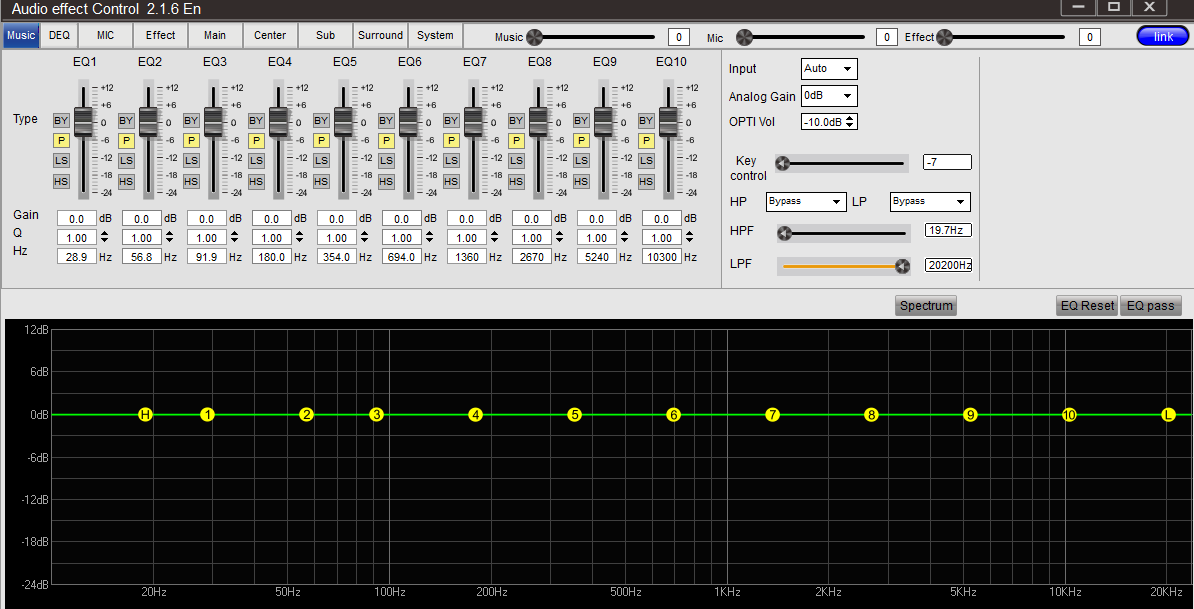Switch to the DEQ tab

click(60, 35)
